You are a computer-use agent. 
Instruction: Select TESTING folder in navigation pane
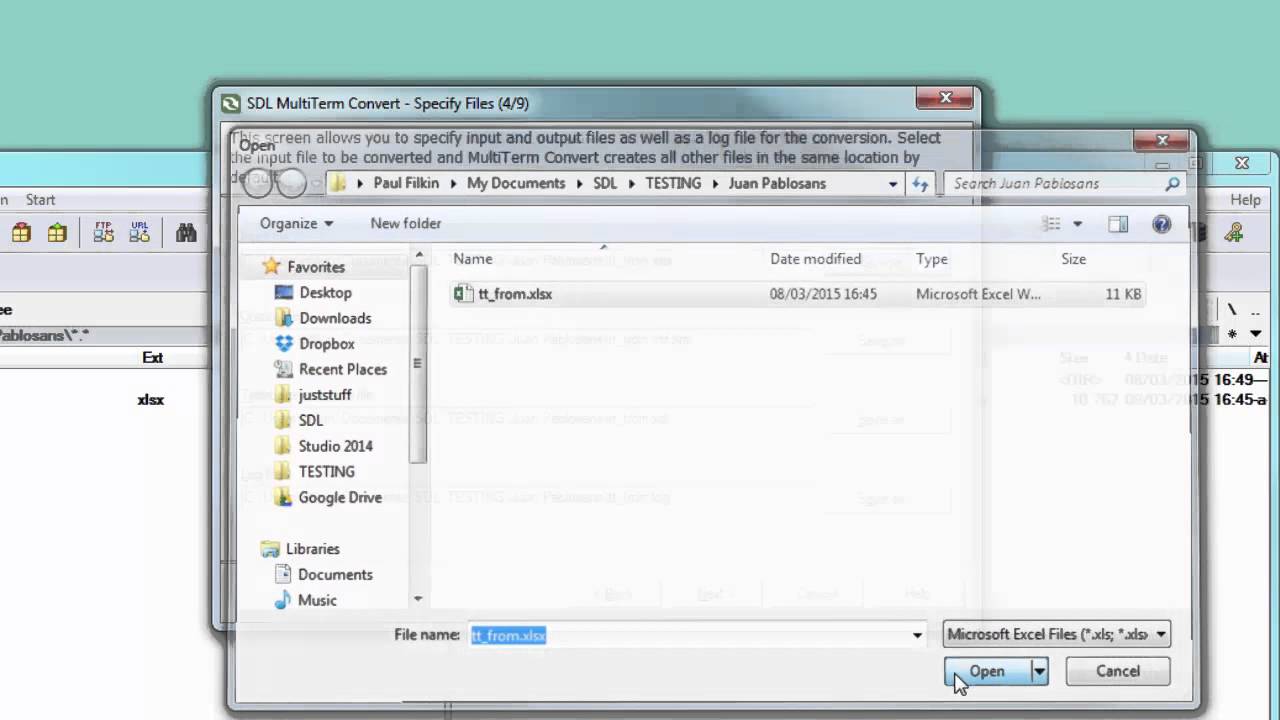click(x=326, y=471)
